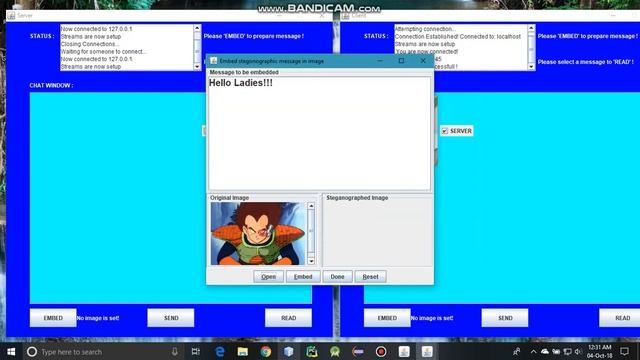The image size is (640, 360).
Task: Click up arrow of Original Image scrollbar
Action: coord(311,206)
